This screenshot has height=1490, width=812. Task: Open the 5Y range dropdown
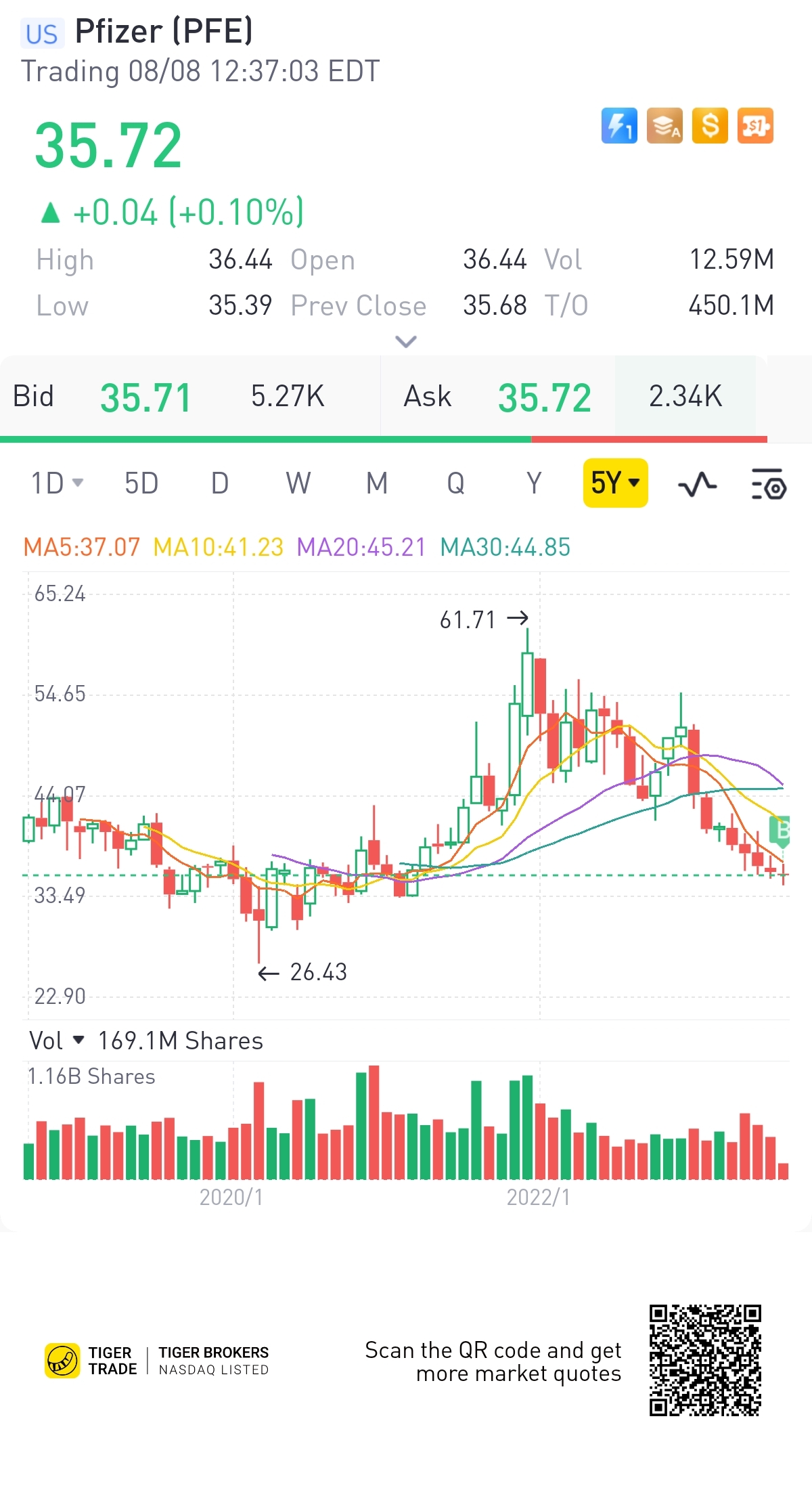click(x=616, y=483)
